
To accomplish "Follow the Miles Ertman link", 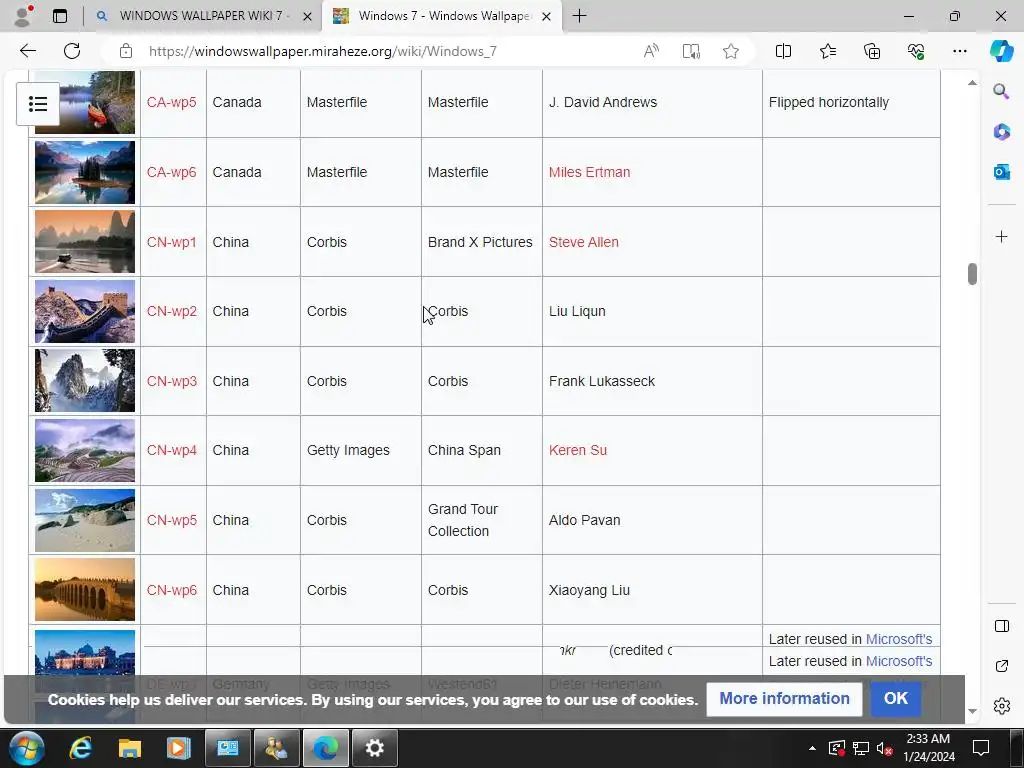I will pyautogui.click(x=589, y=172).
